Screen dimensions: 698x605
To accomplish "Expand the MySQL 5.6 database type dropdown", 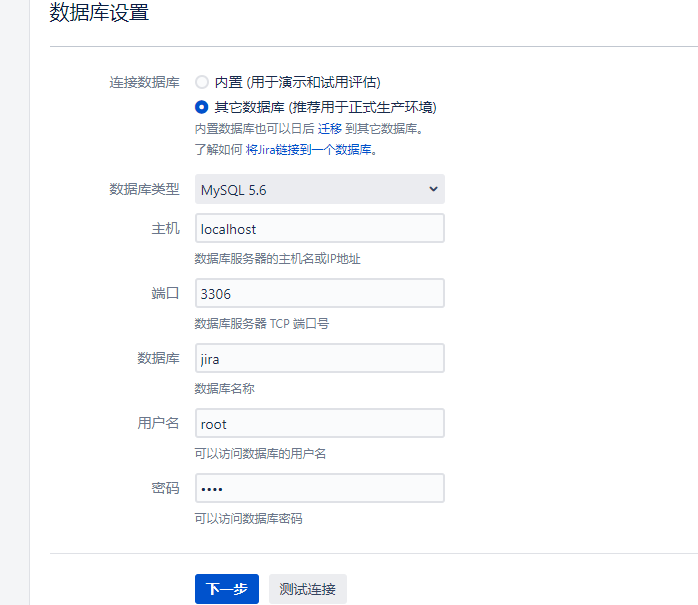I will (320, 189).
